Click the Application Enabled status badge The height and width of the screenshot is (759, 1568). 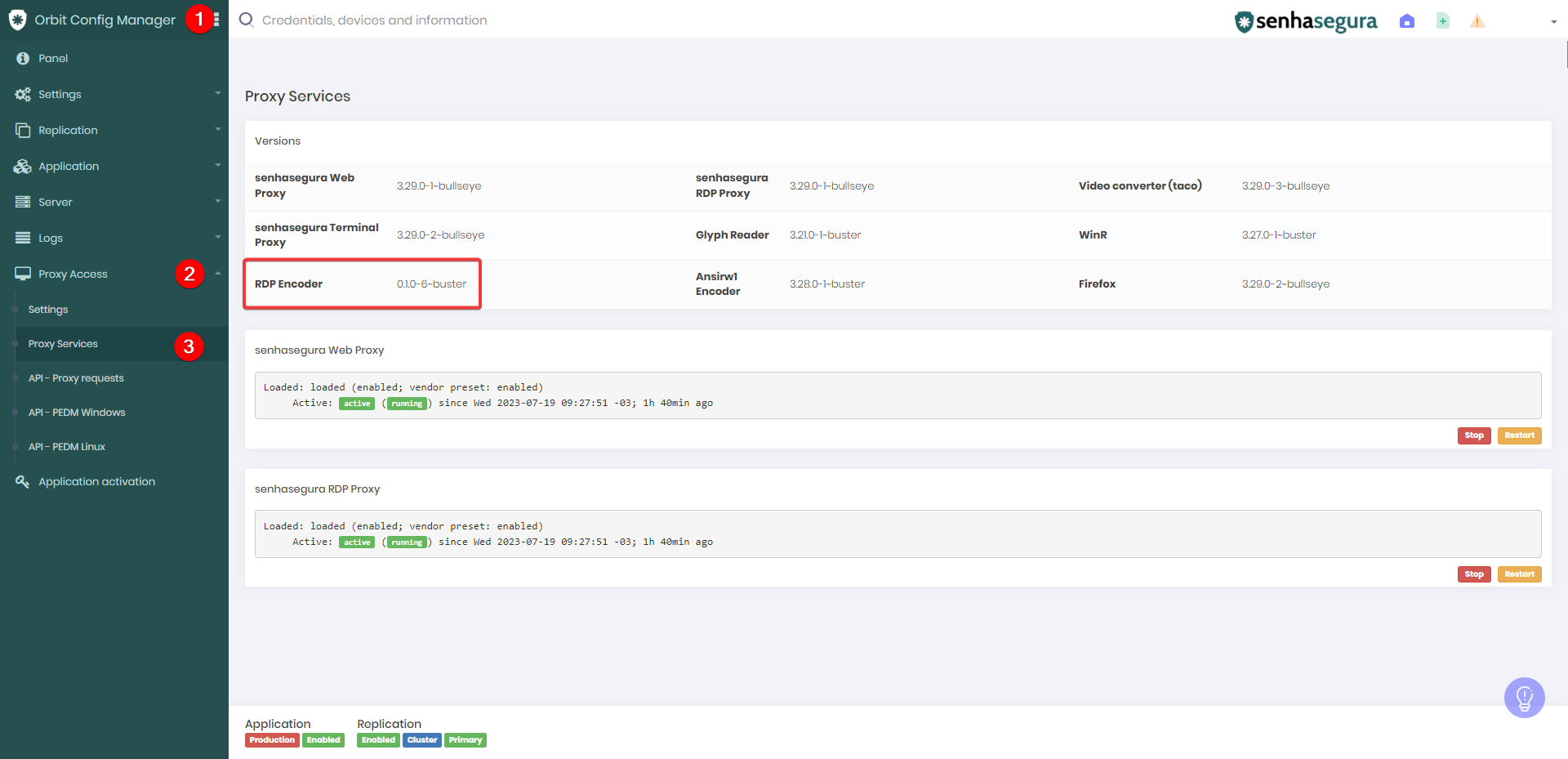click(323, 740)
